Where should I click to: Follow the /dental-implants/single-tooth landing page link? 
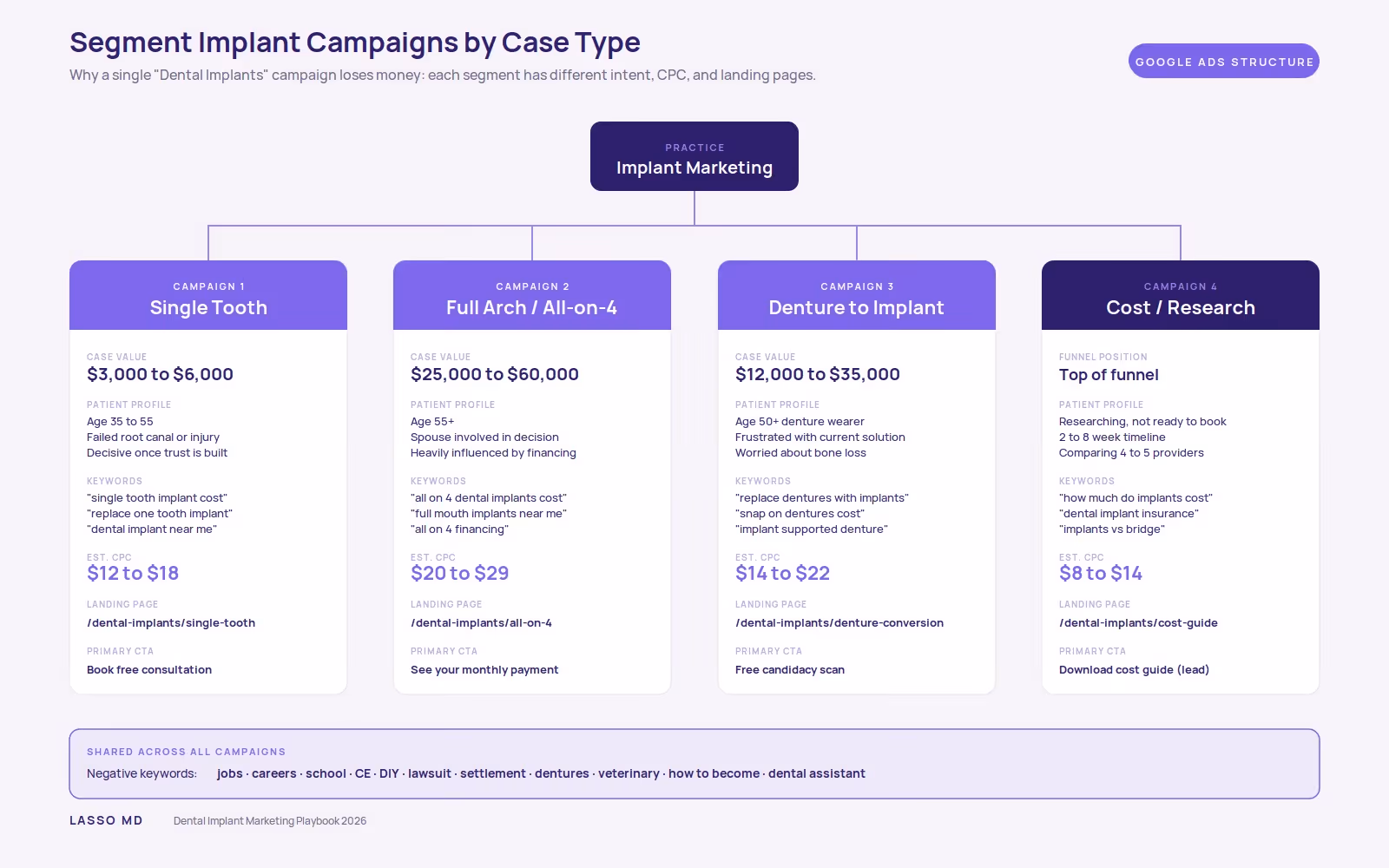[x=171, y=623]
